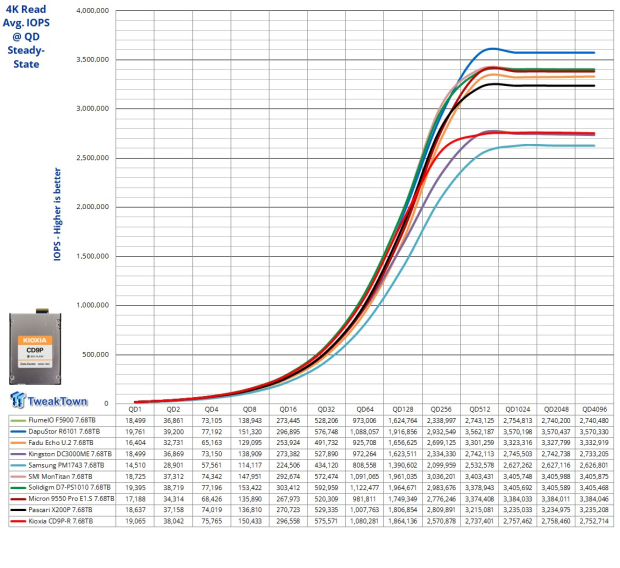Click the QD1024 column header

tap(518, 409)
